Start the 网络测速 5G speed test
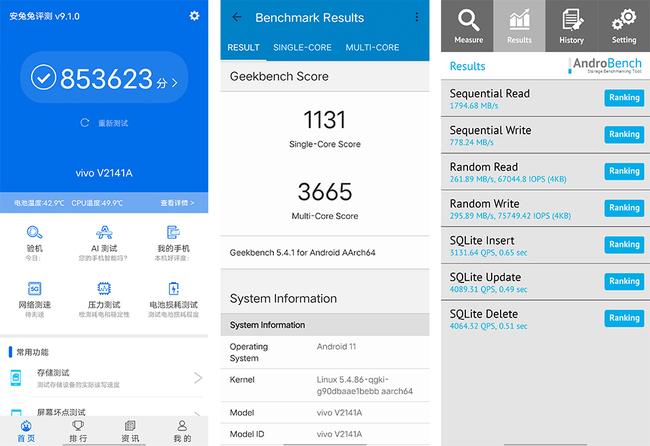Image resolution: width=650 pixels, height=446 pixels. point(34,291)
